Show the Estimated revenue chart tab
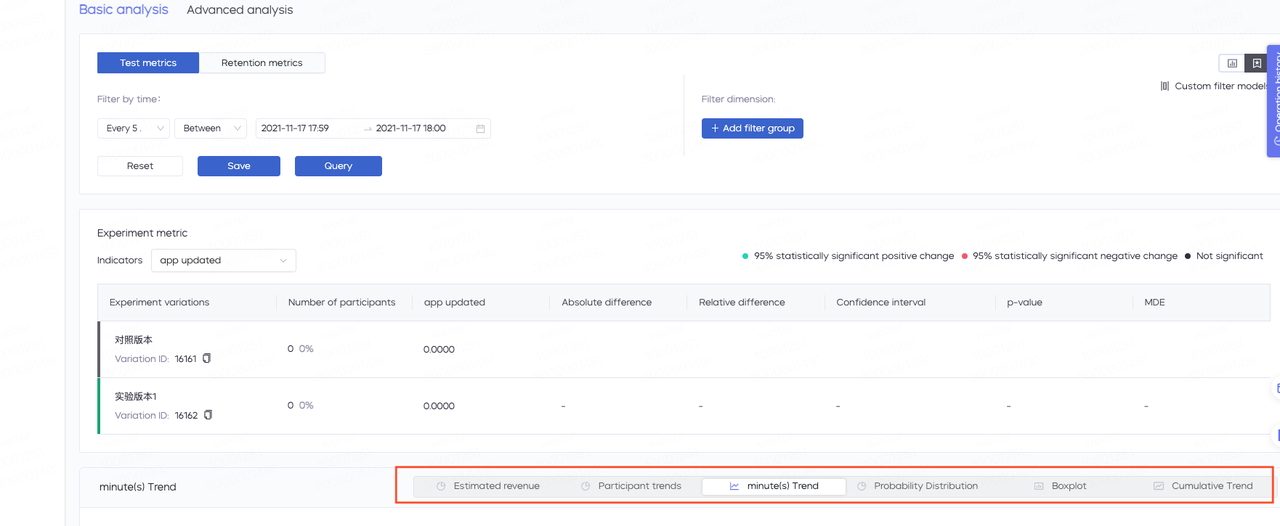 click(x=488, y=486)
